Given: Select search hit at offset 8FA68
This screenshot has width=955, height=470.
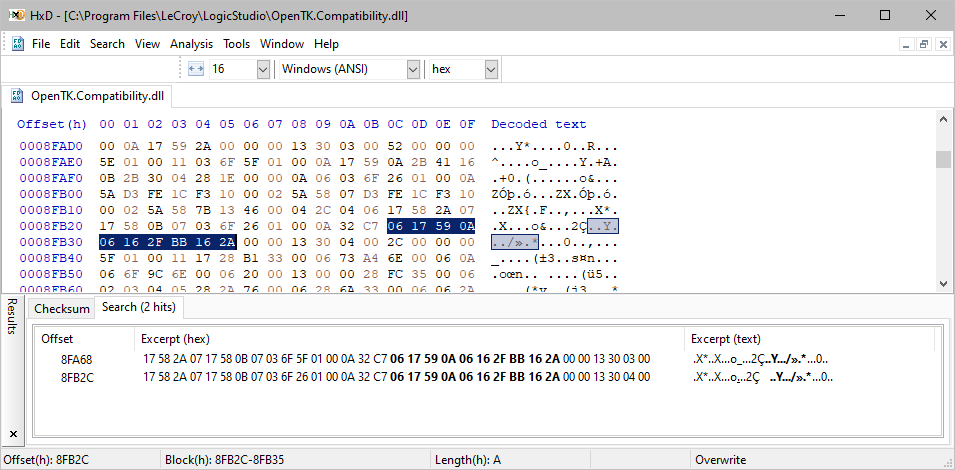Looking at the screenshot, I should 484,359.
